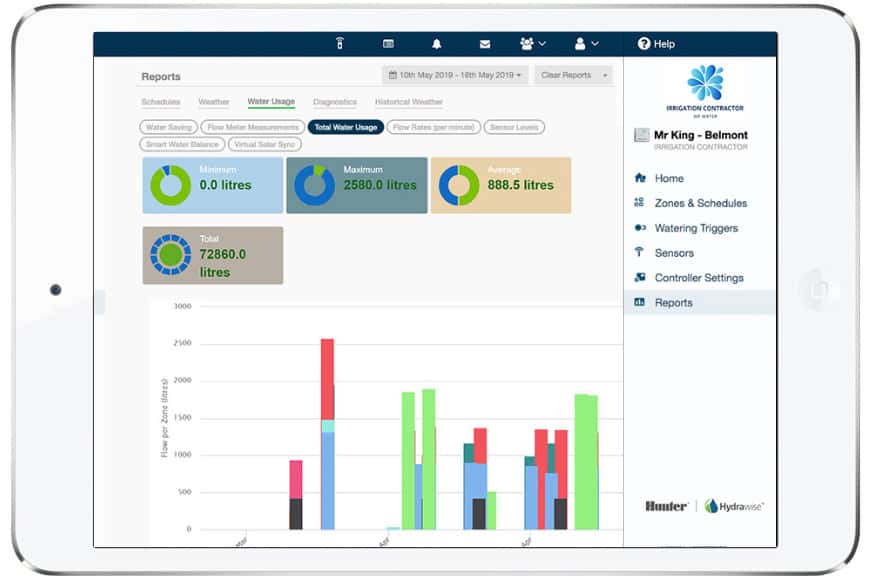Switch to the Diagnostics tab
The image size is (869, 583).
(x=334, y=102)
